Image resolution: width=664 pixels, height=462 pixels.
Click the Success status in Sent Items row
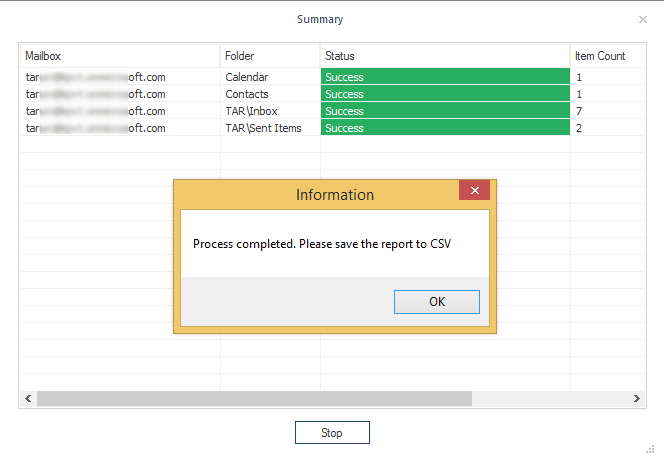coord(445,127)
